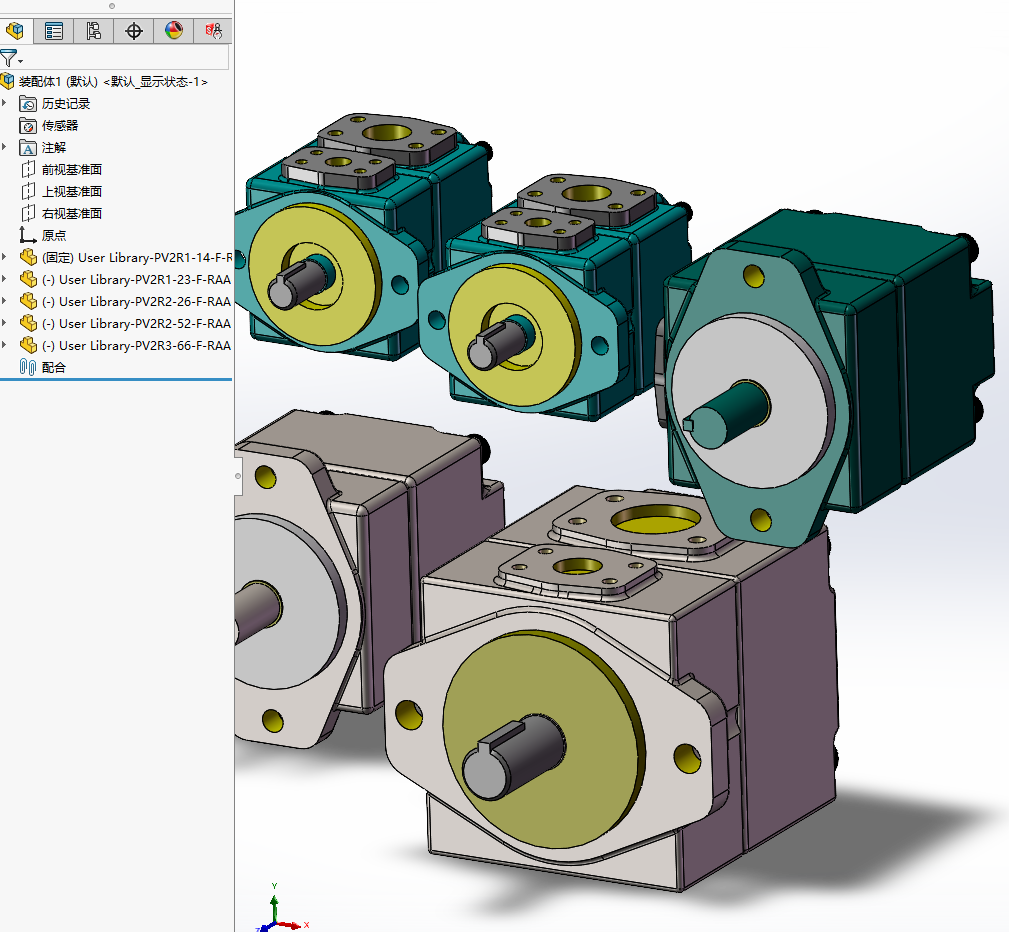This screenshot has width=1009, height=932.
Task: Expand the PV2R1-14-F component
Action: coord(5,257)
